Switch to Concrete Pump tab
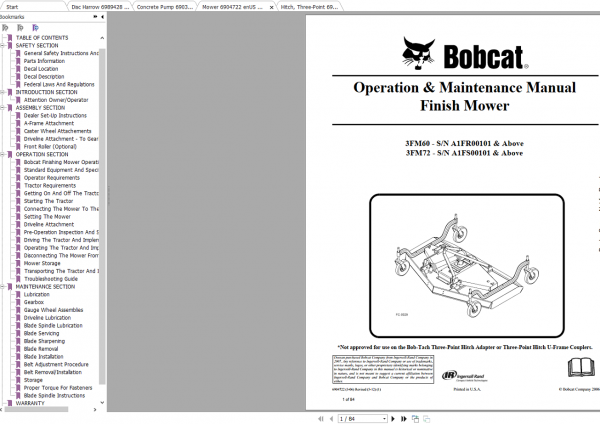The height and width of the screenshot is (424, 600). (165, 7)
